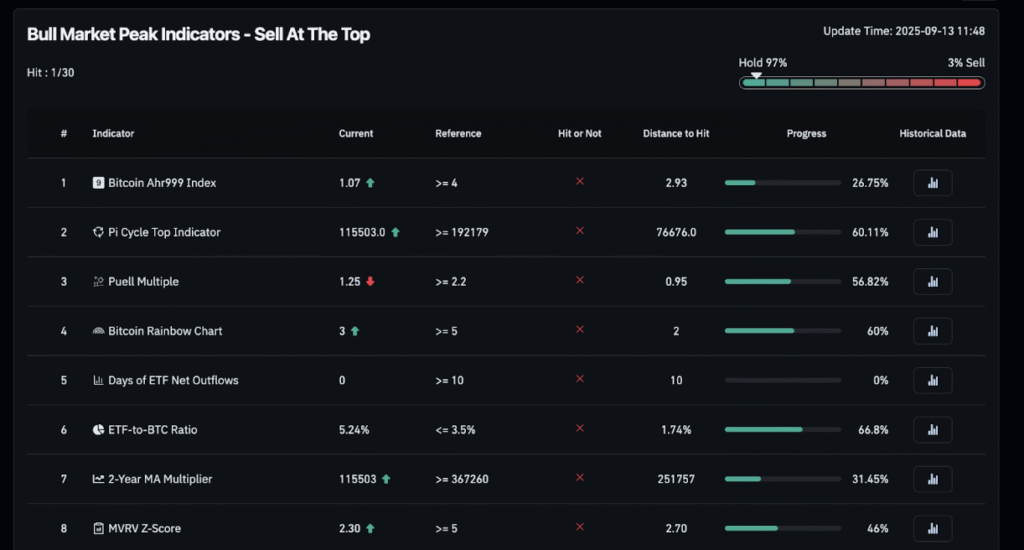The width and height of the screenshot is (1024, 550).
Task: Show Bitcoin Rainbow Chart historical data
Action: 933,331
